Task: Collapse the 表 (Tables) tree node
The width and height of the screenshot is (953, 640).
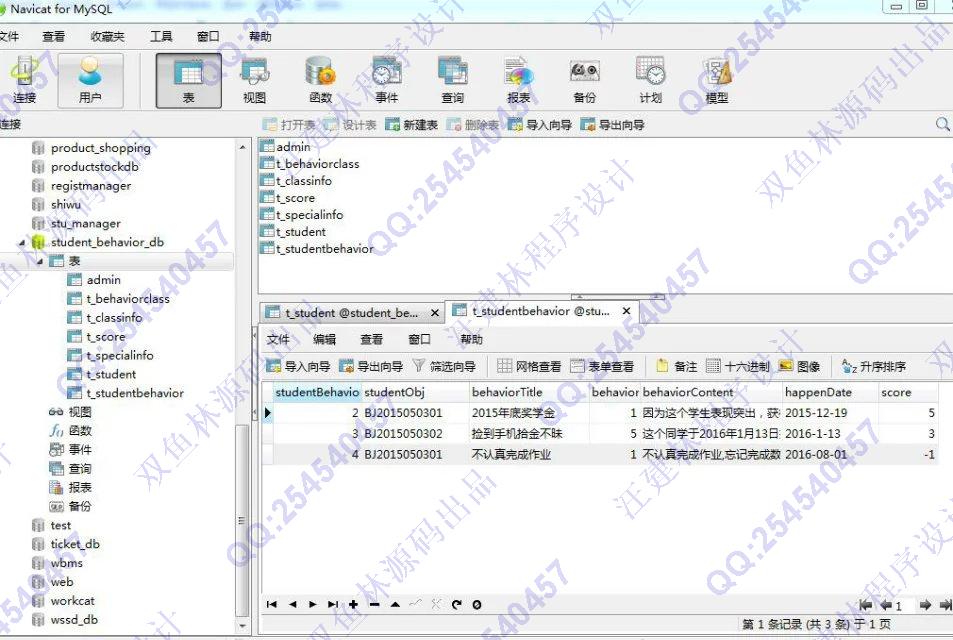Action: coord(40,261)
